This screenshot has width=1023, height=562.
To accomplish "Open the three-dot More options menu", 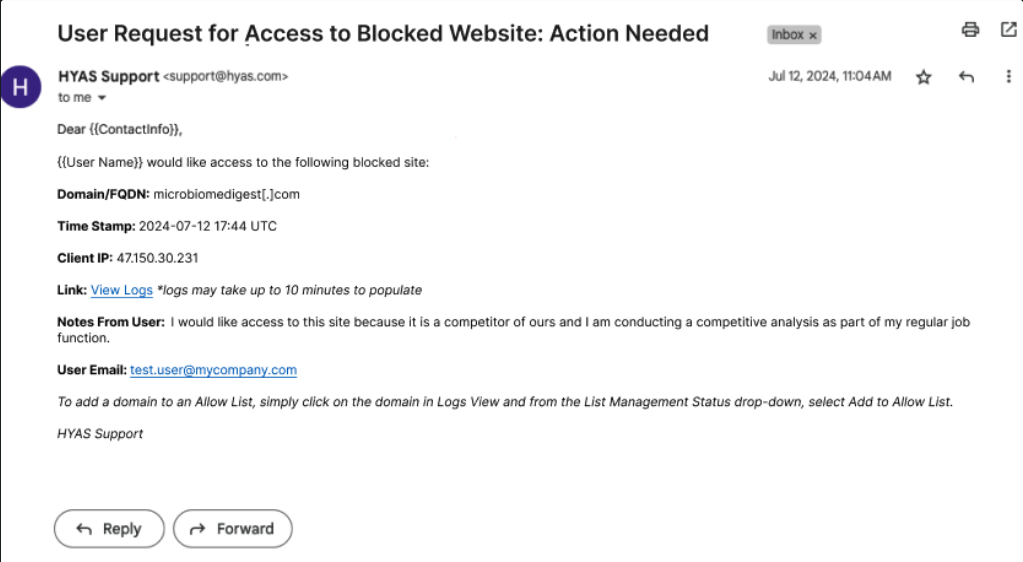I will click(1008, 77).
